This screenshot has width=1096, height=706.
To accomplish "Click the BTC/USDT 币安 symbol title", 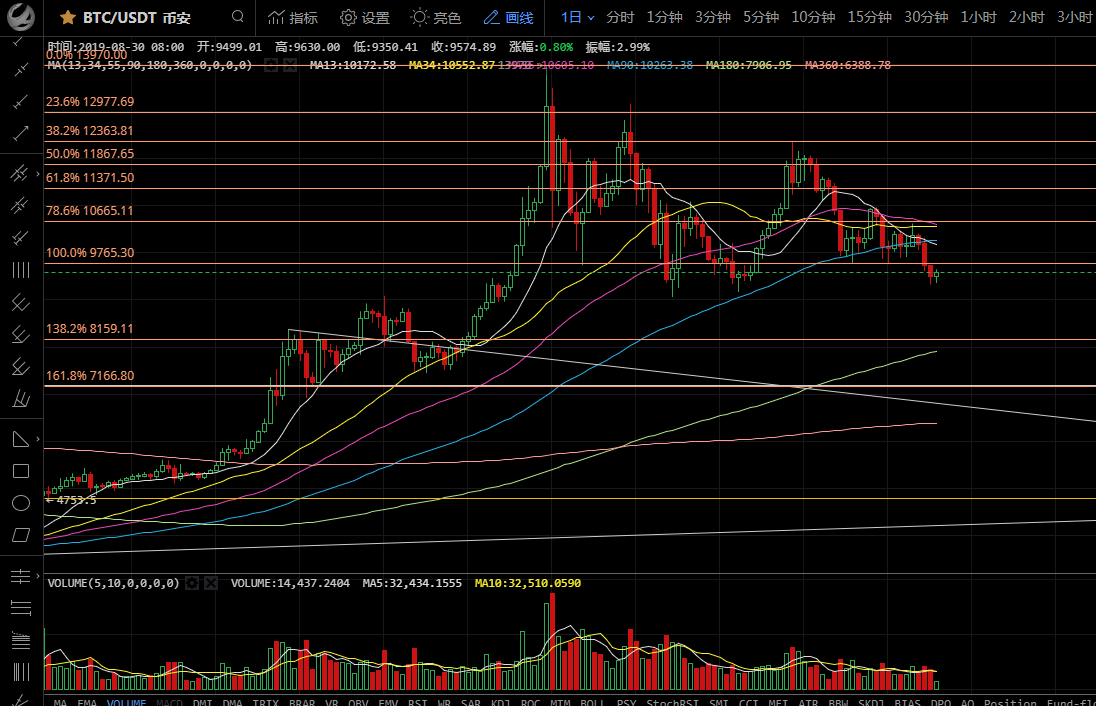I will (x=136, y=17).
